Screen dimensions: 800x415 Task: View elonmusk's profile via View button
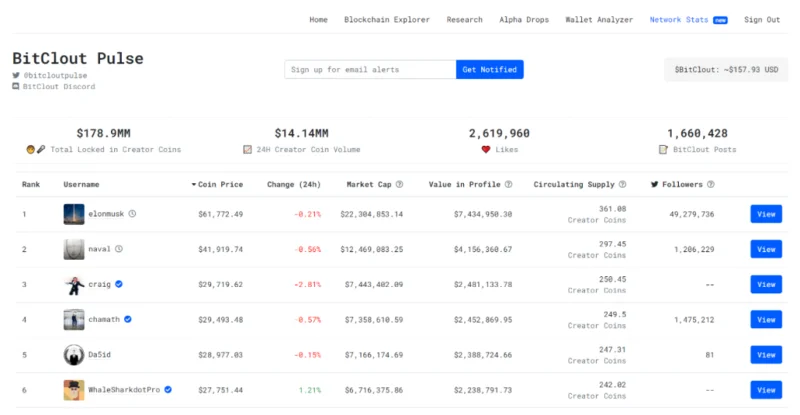pos(766,214)
